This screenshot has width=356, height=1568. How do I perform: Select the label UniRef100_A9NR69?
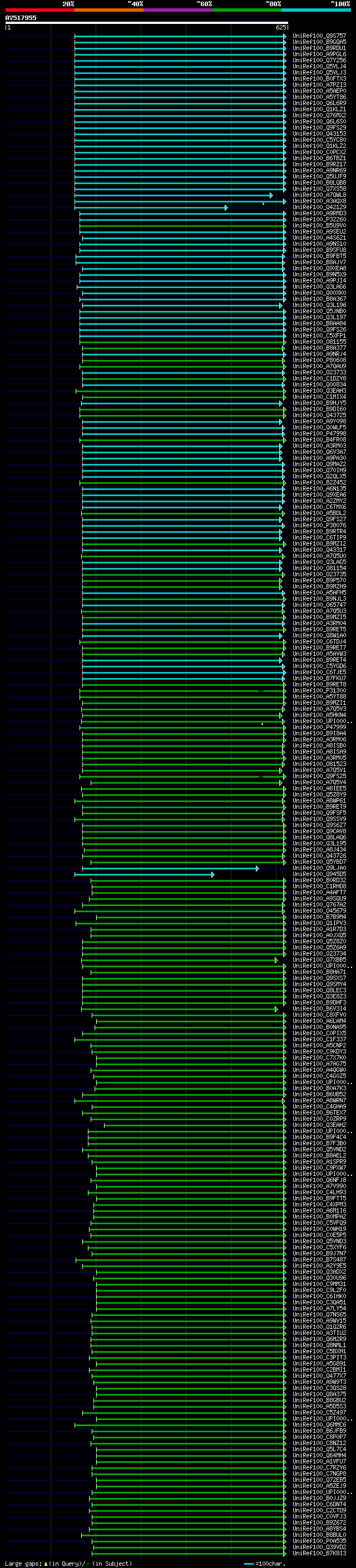tap(319, 170)
